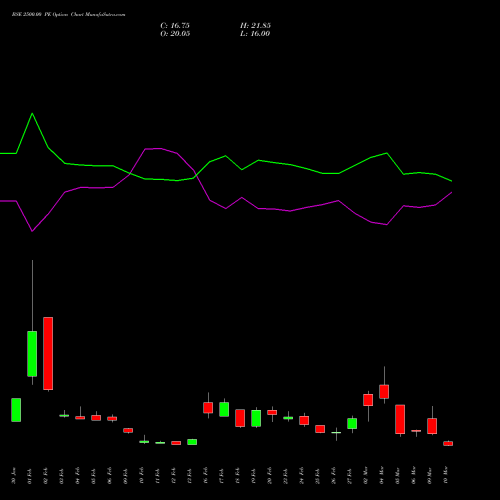The height and width of the screenshot is (500, 500).
Task: Select the 01 Feb date label
Action: point(30,476)
